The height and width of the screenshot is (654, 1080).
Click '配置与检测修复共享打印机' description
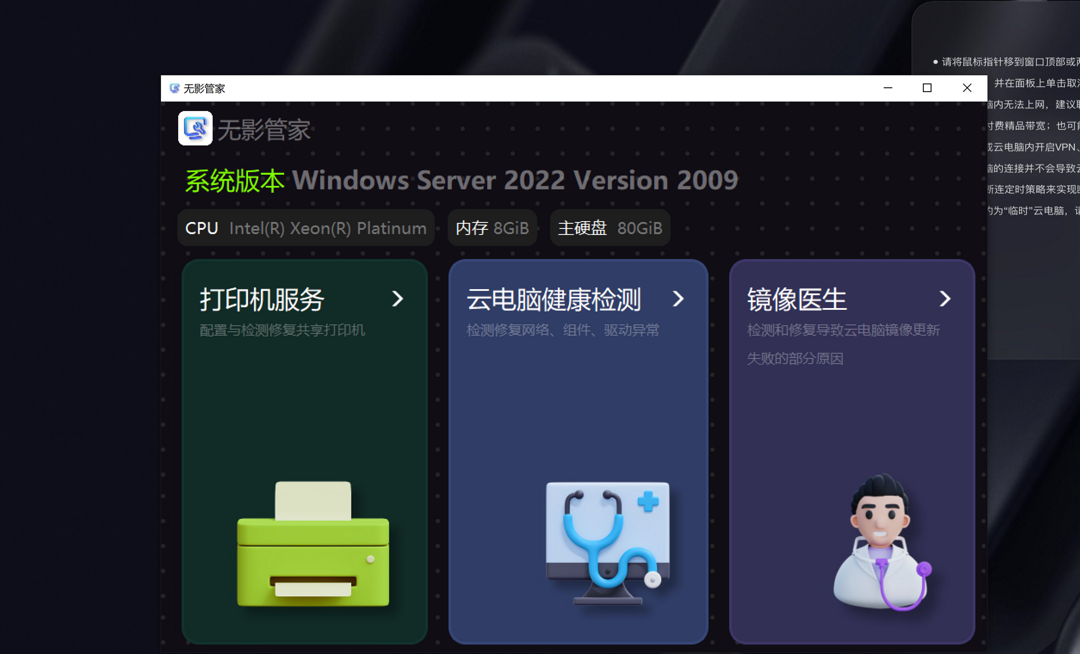click(x=282, y=330)
